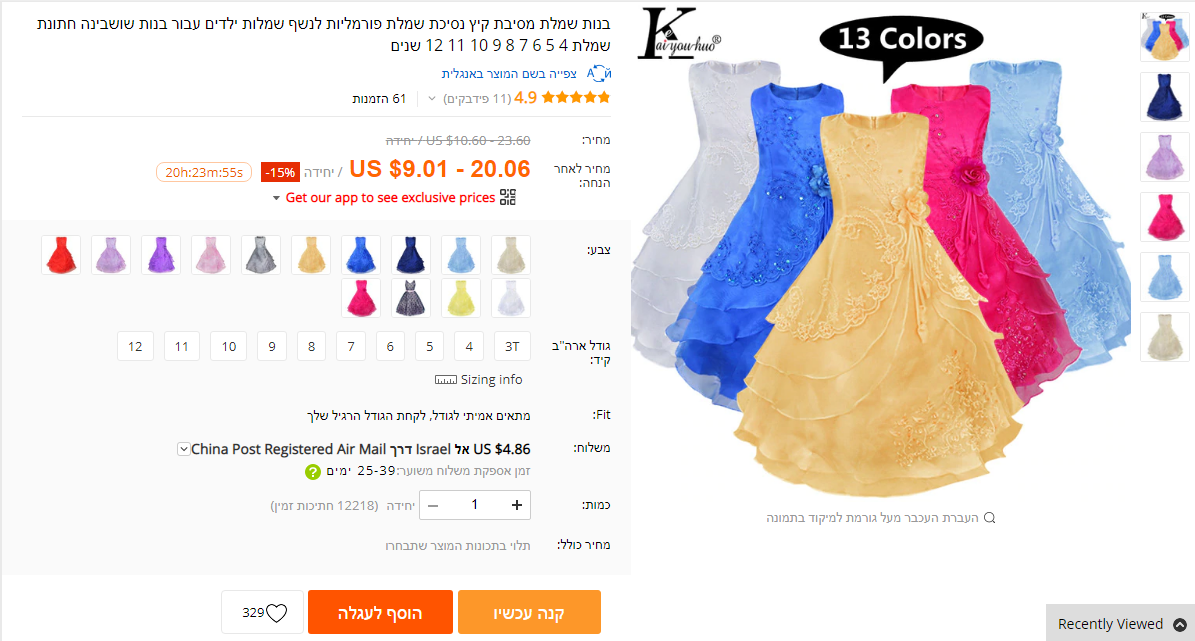Click the minus icon to decrease quantity
This screenshot has height=641, width=1195.
click(x=433, y=505)
